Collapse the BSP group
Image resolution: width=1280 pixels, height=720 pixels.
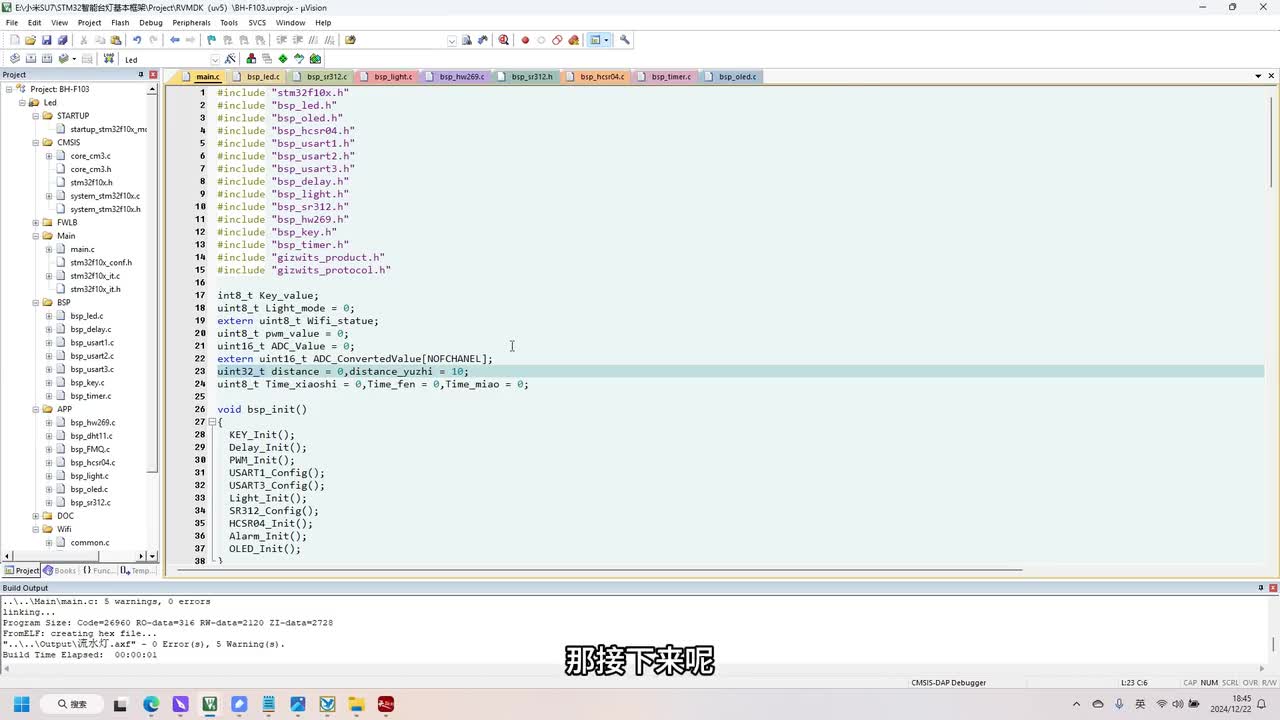35,302
